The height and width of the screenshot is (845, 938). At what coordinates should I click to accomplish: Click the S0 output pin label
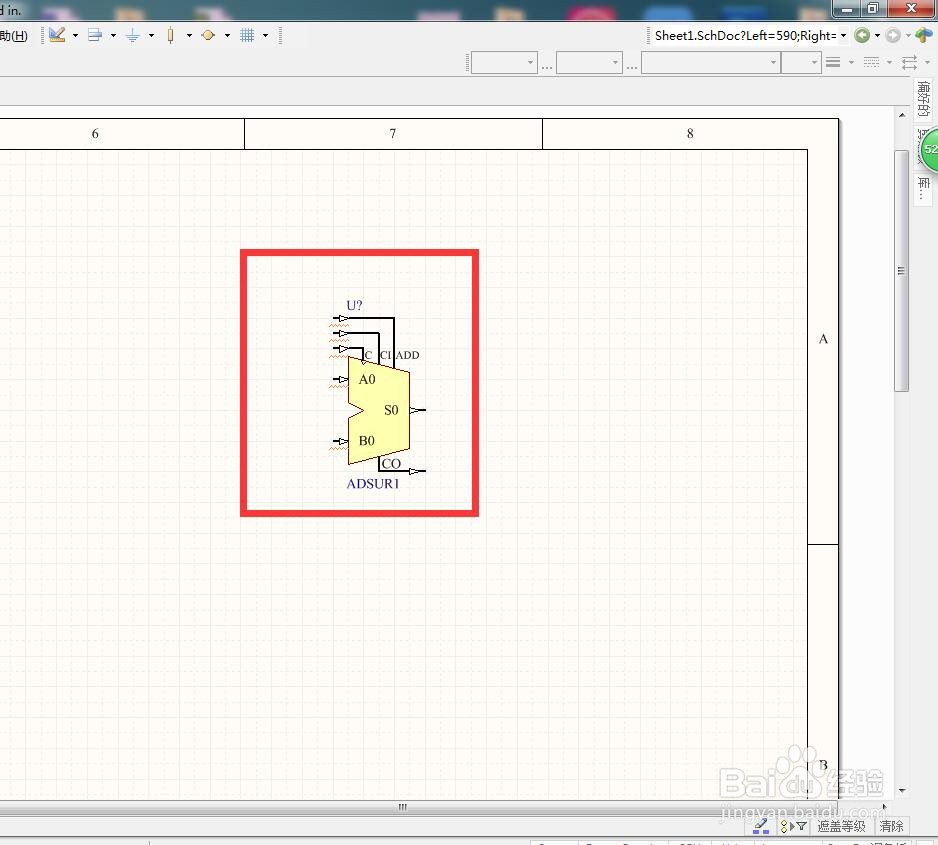point(391,410)
